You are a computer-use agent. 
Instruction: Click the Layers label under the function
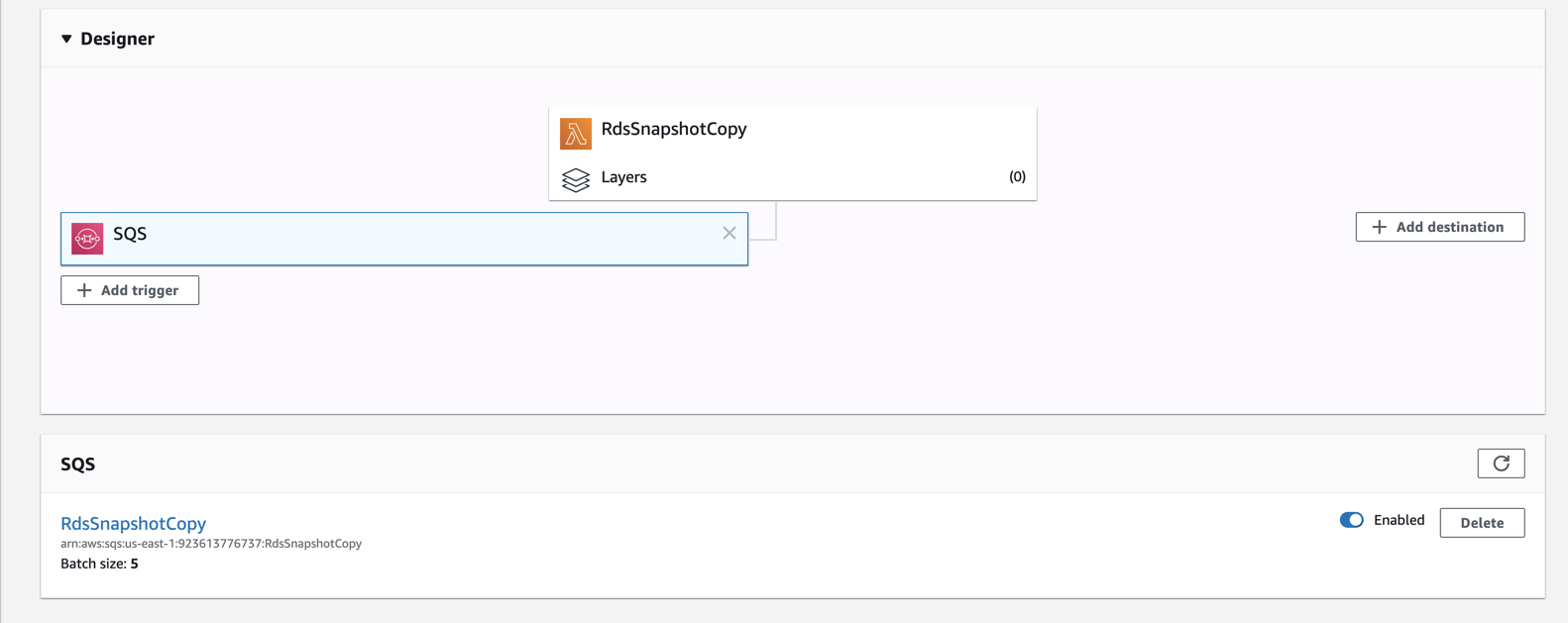(623, 177)
